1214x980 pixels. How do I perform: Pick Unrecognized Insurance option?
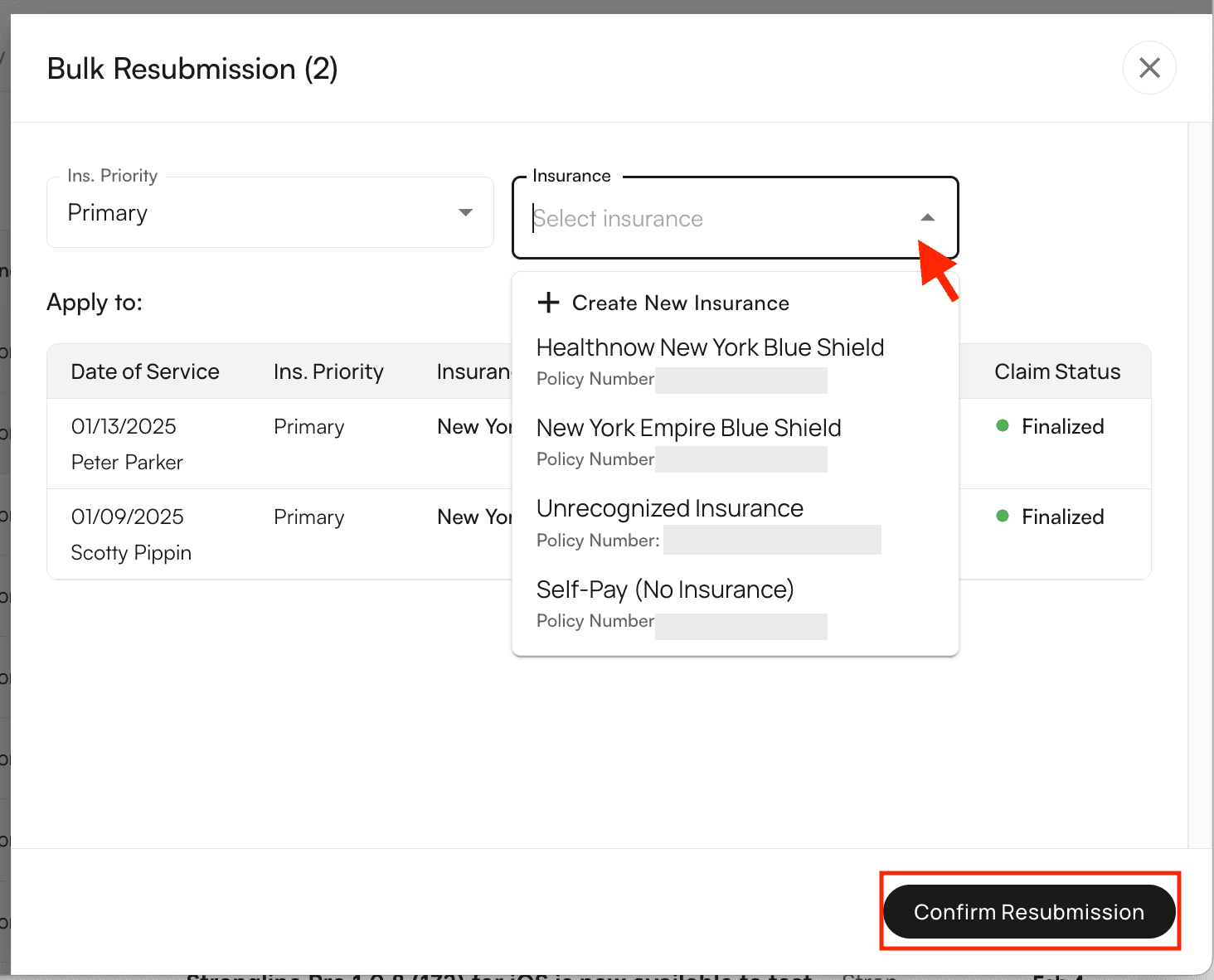[x=736, y=523]
